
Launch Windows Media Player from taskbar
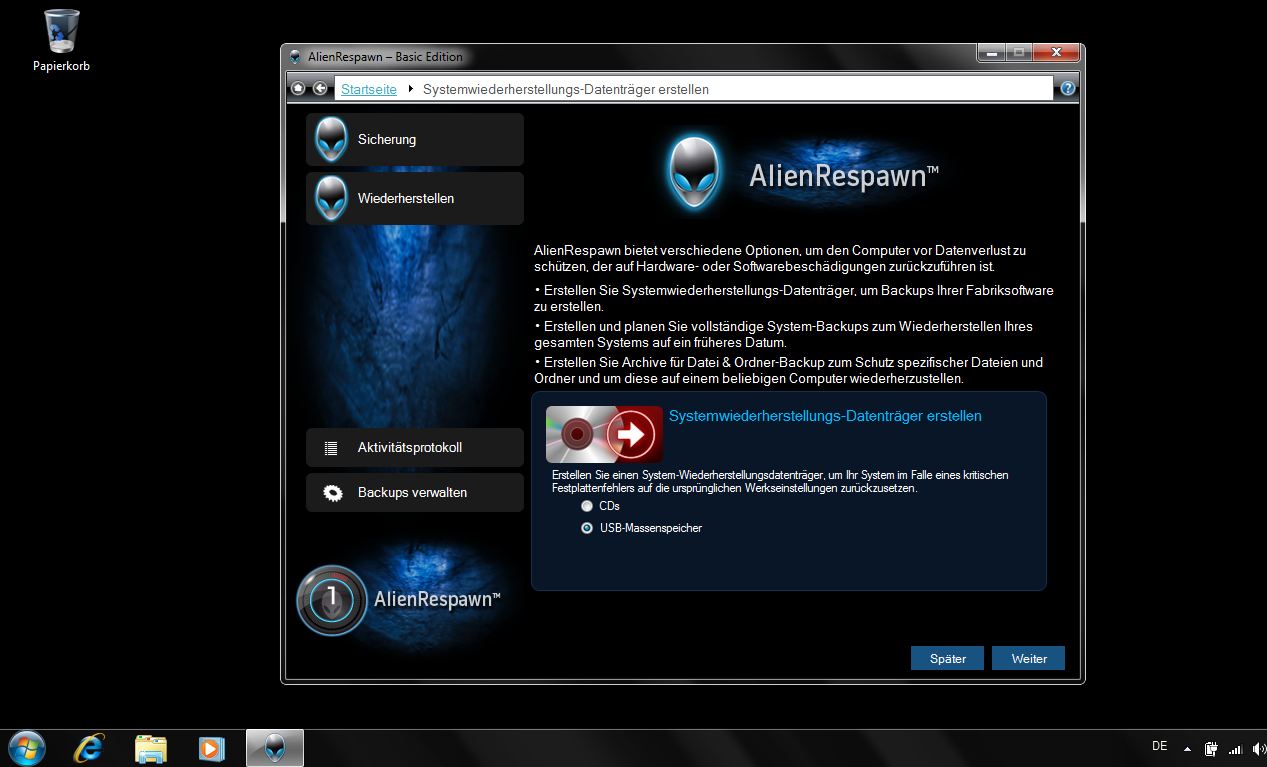click(x=211, y=748)
